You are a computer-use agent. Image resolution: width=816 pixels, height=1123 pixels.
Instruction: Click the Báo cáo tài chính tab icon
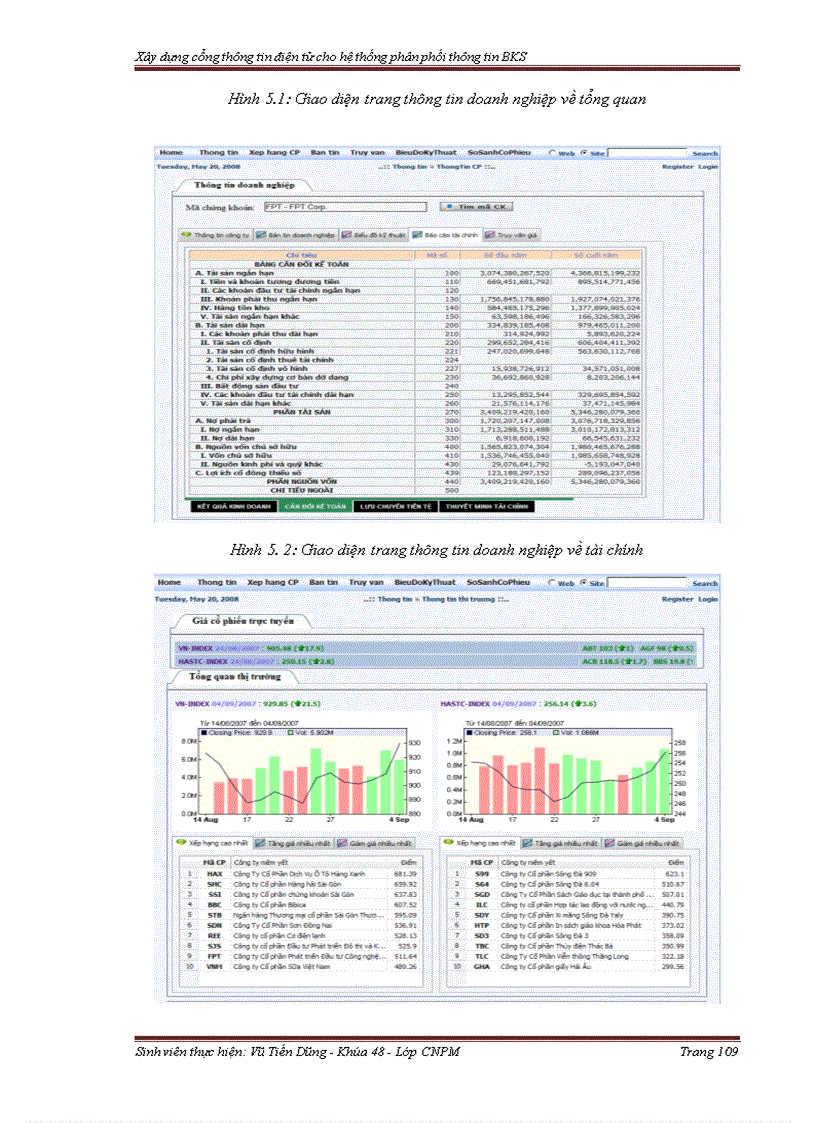click(417, 234)
